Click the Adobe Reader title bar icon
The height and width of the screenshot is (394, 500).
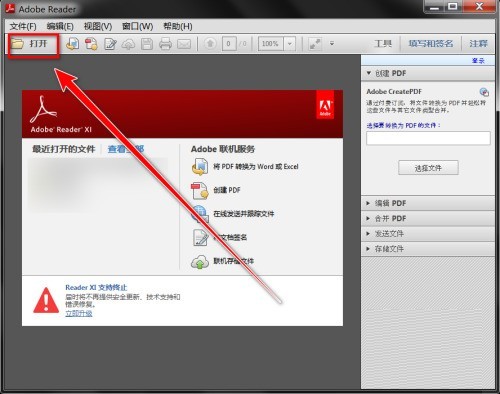click(x=10, y=8)
